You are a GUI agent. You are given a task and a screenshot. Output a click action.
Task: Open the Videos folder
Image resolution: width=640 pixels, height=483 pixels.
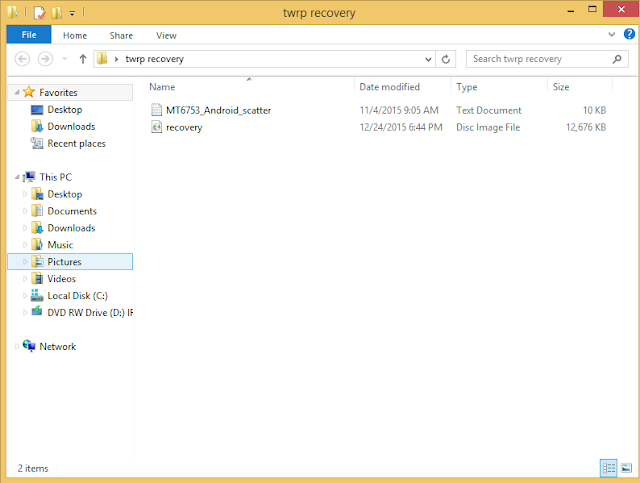tap(61, 279)
